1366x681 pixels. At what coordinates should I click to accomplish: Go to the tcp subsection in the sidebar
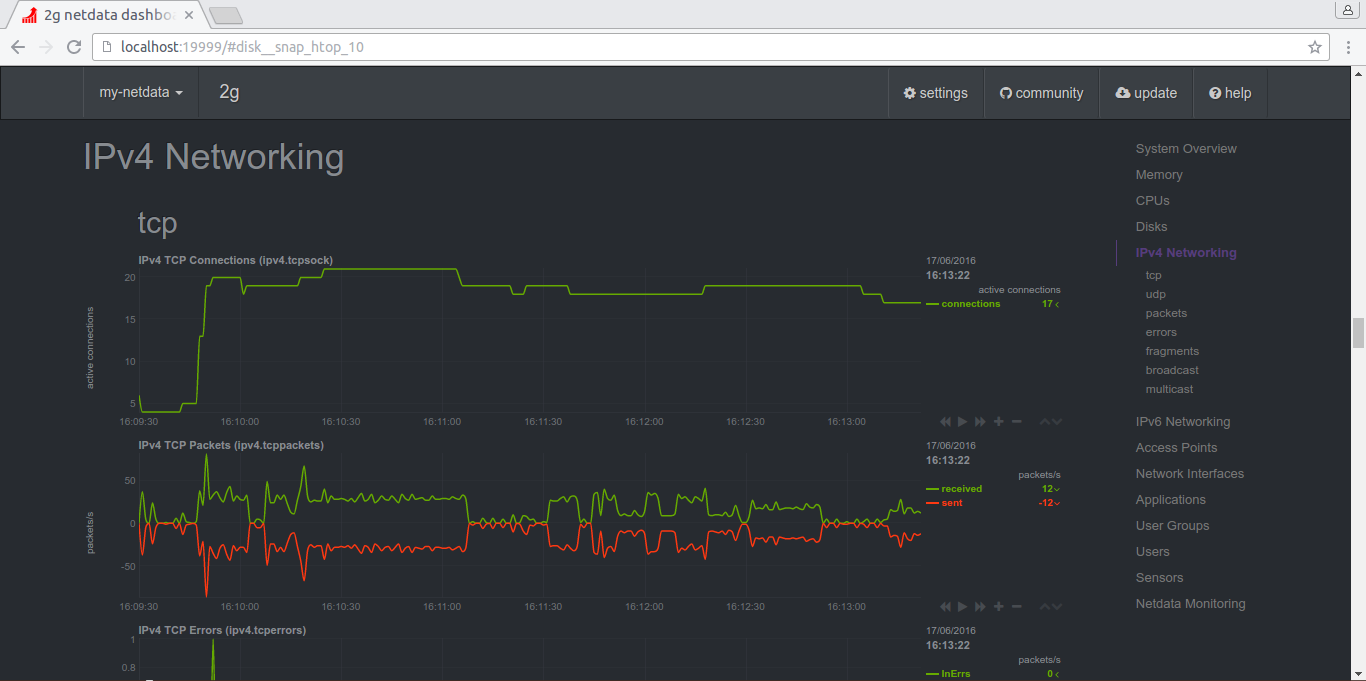click(1154, 275)
